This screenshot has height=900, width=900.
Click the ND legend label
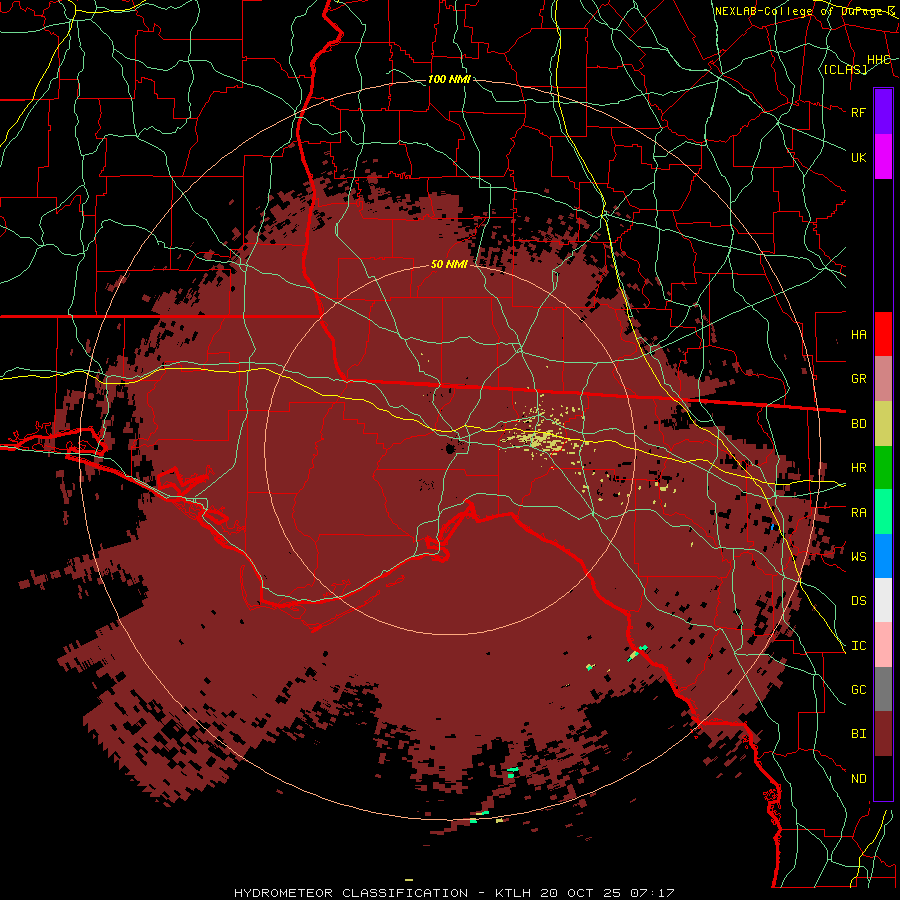pyautogui.click(x=858, y=779)
